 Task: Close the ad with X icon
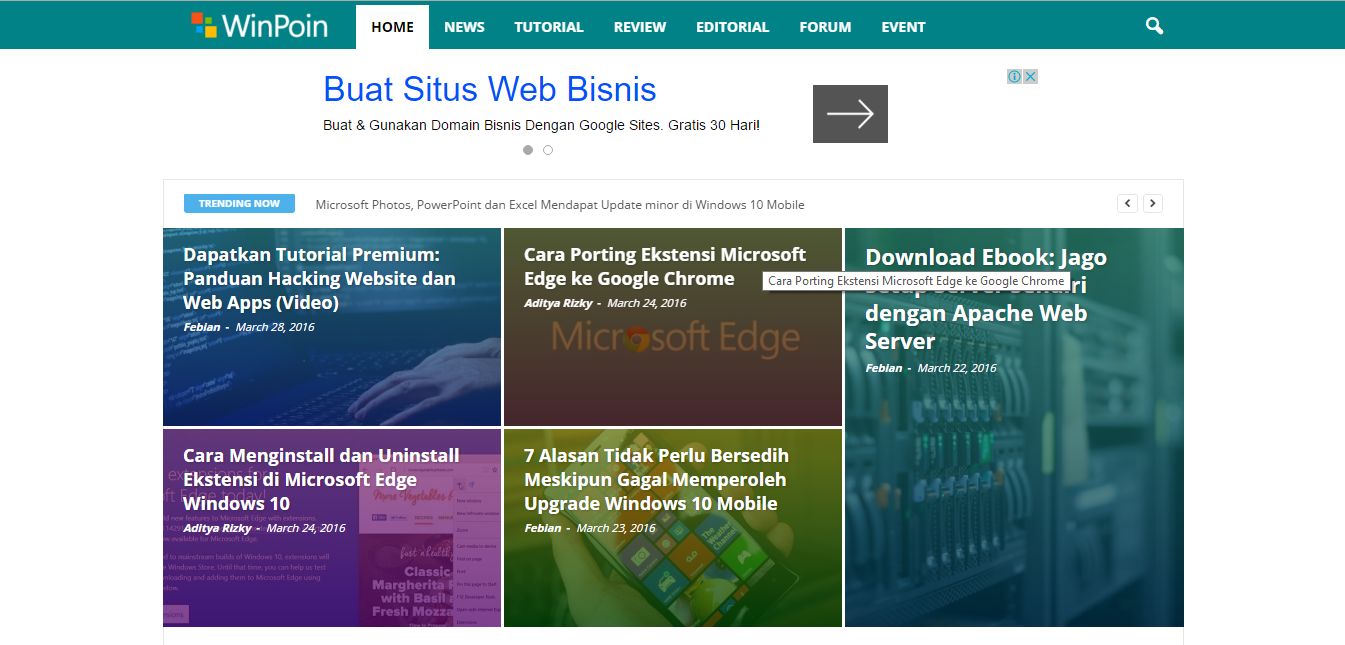[x=1030, y=76]
